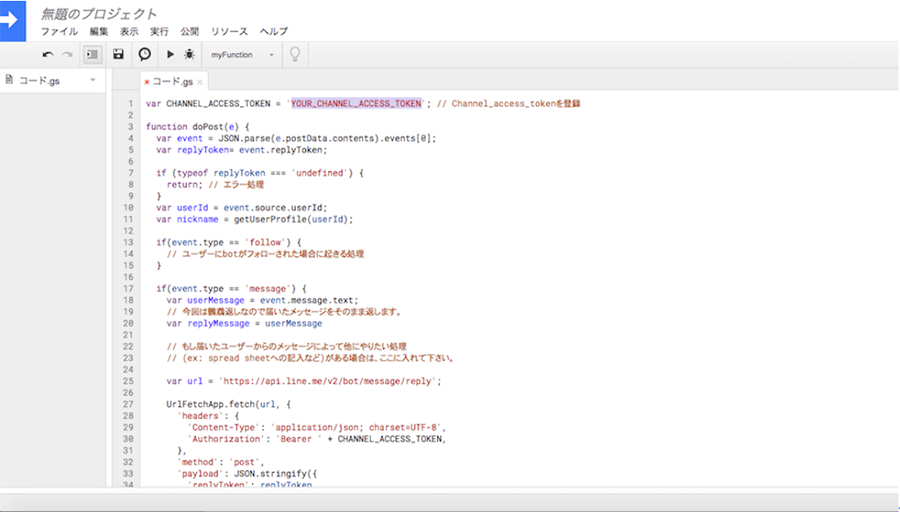Click the getUserProfile(userId) call
This screenshot has width=900, height=512.
[293, 219]
